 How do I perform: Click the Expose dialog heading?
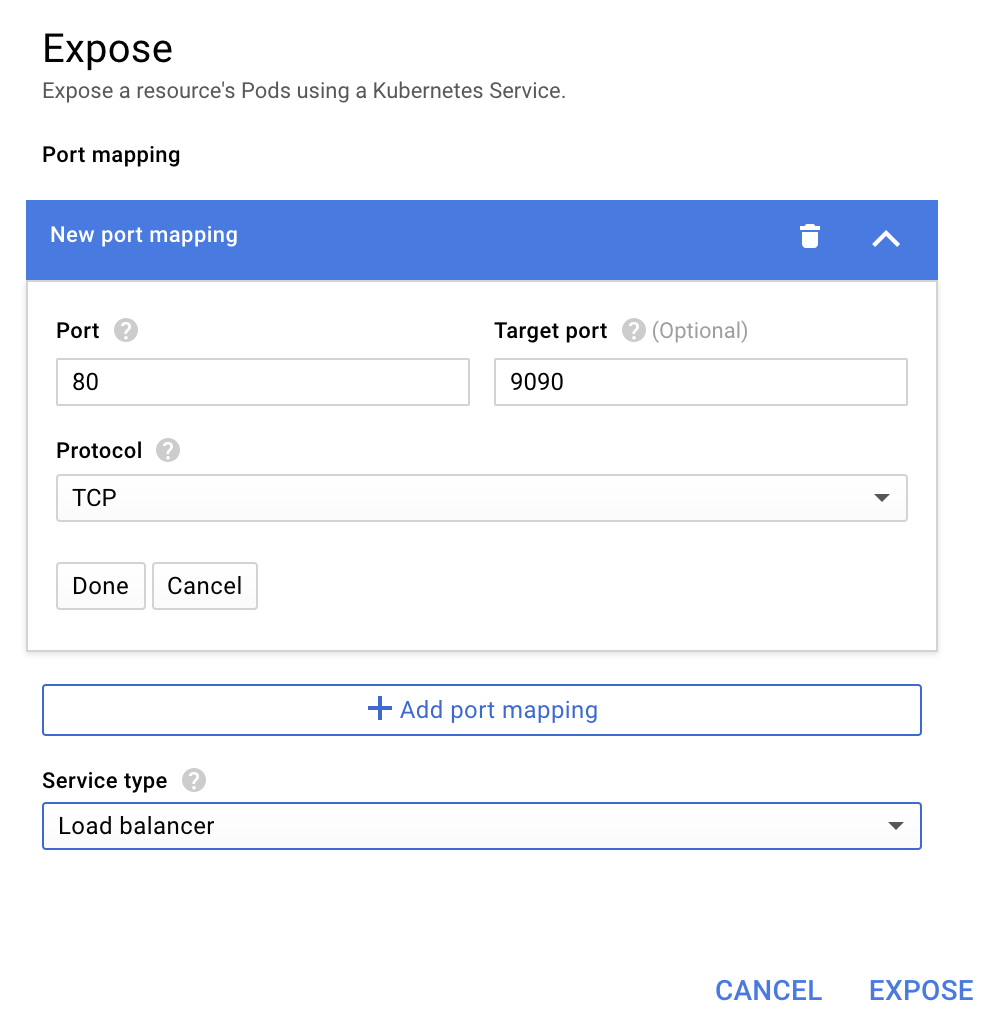point(108,49)
